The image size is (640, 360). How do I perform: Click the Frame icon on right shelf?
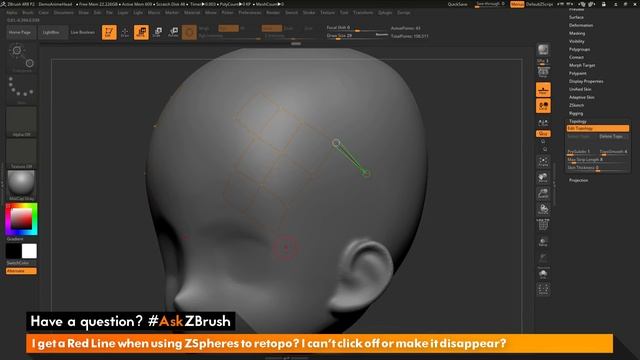(x=543, y=162)
